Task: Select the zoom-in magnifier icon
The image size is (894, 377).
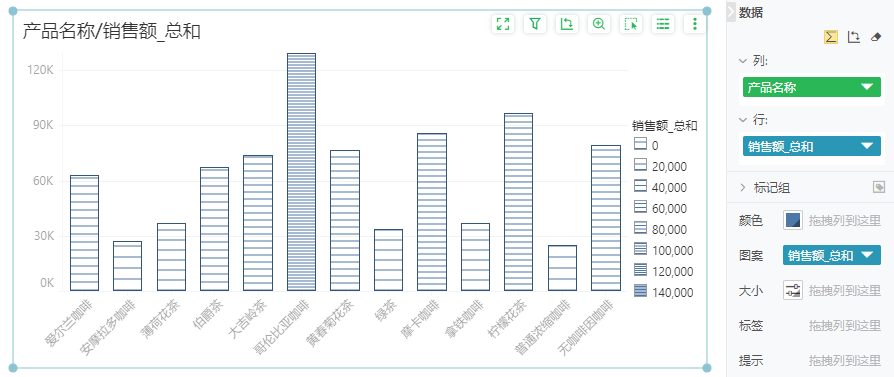Action: (x=599, y=23)
